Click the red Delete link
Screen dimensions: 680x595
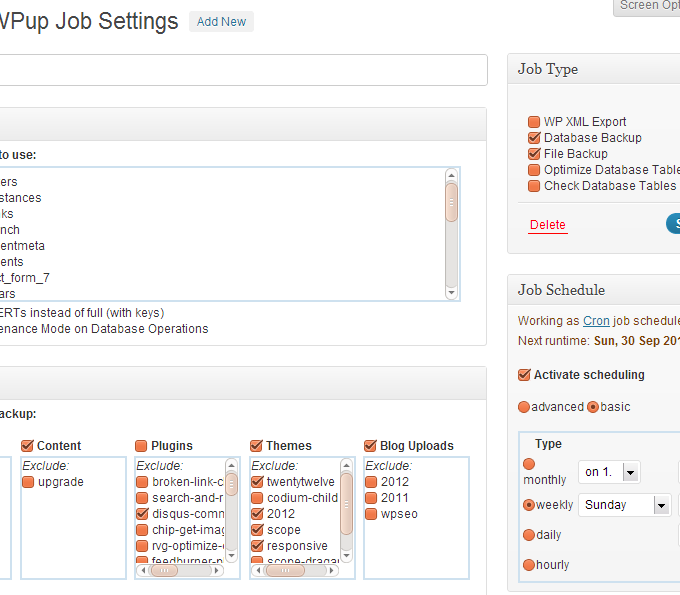547,225
